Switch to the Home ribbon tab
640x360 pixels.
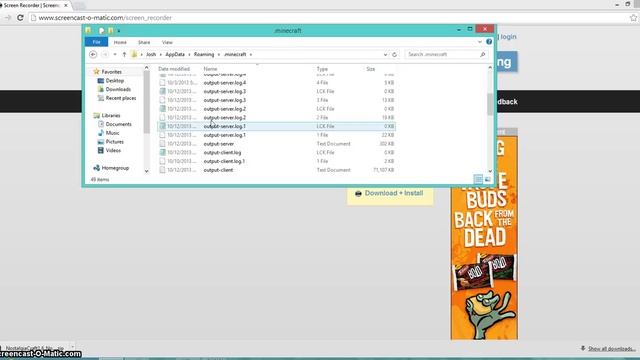coord(120,42)
